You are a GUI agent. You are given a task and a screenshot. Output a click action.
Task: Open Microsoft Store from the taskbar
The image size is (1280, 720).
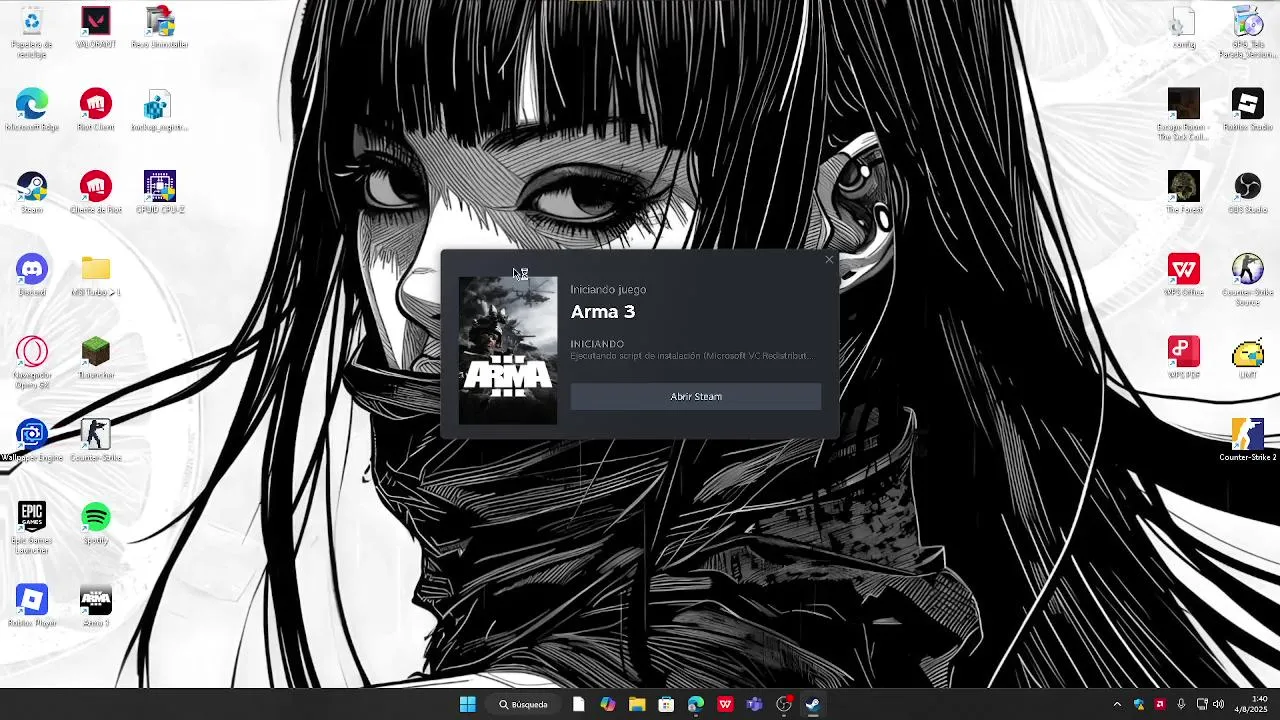click(666, 704)
